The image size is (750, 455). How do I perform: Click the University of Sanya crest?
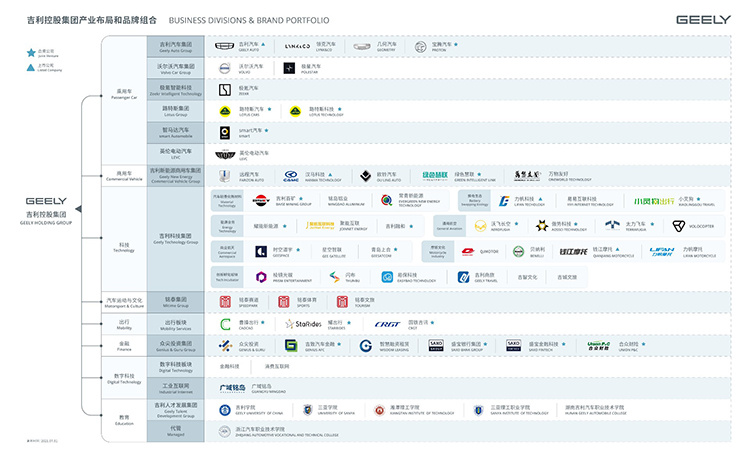click(308, 410)
